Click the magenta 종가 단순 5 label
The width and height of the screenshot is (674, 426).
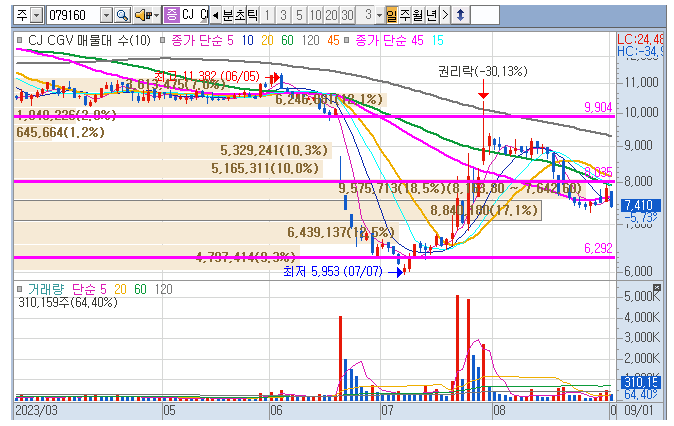[x=202, y=40]
